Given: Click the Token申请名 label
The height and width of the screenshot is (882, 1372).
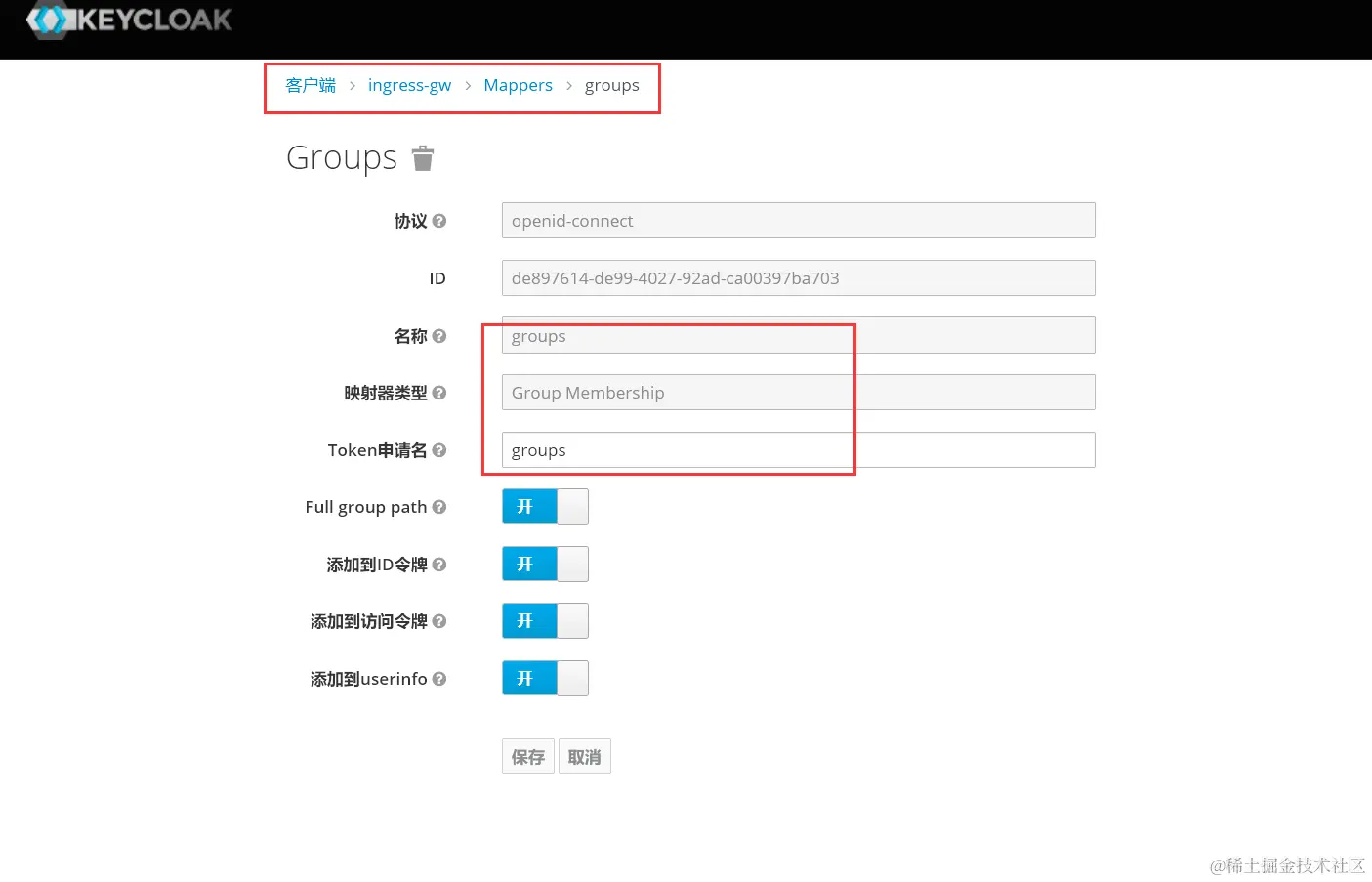Looking at the screenshot, I should tap(378, 450).
